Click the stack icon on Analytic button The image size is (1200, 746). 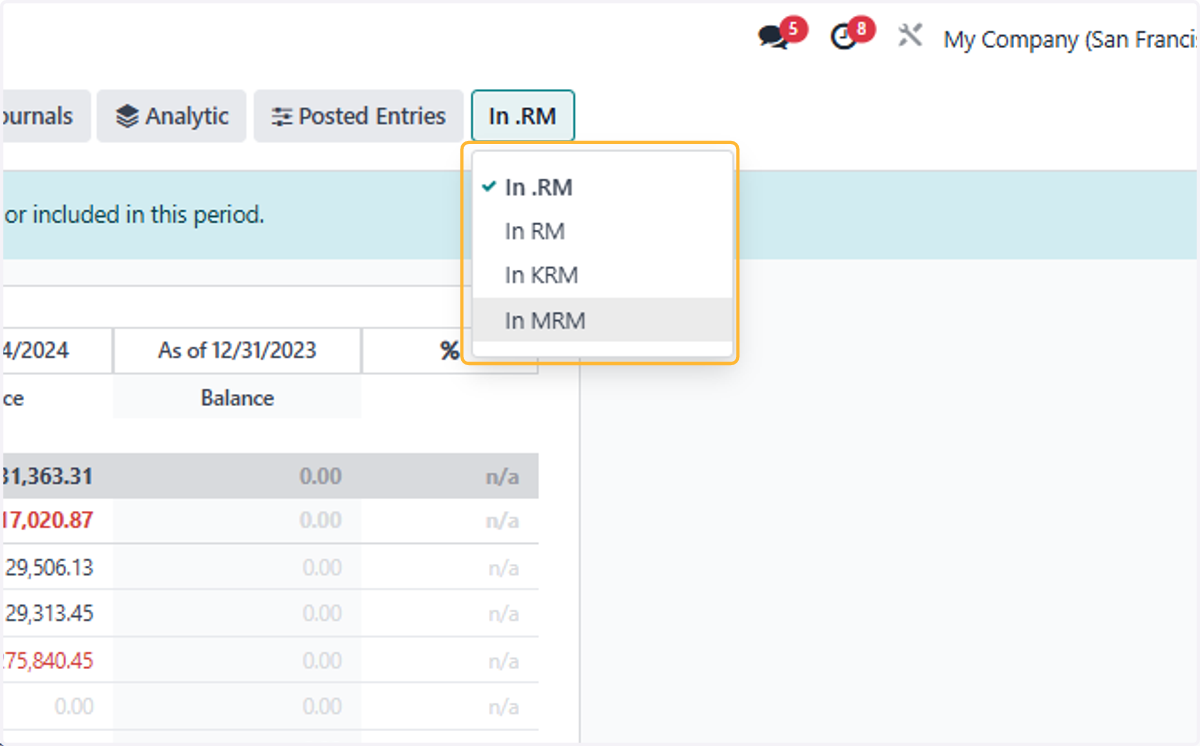127,117
